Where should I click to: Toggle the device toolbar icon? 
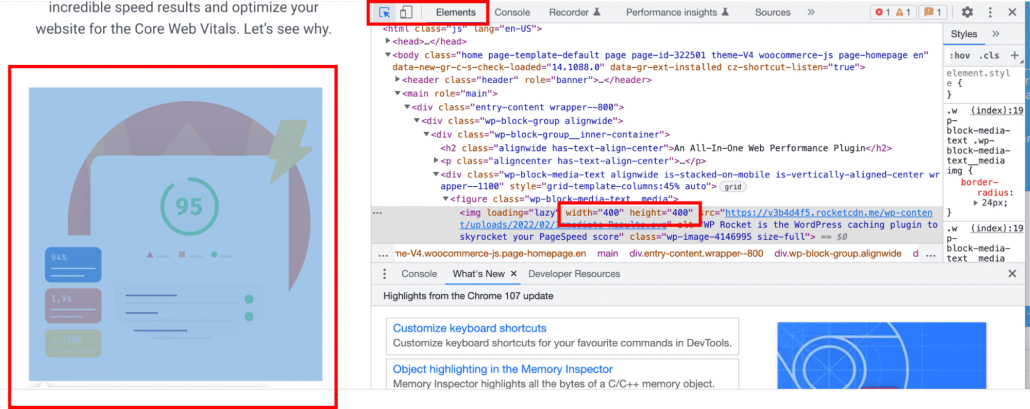tap(406, 12)
